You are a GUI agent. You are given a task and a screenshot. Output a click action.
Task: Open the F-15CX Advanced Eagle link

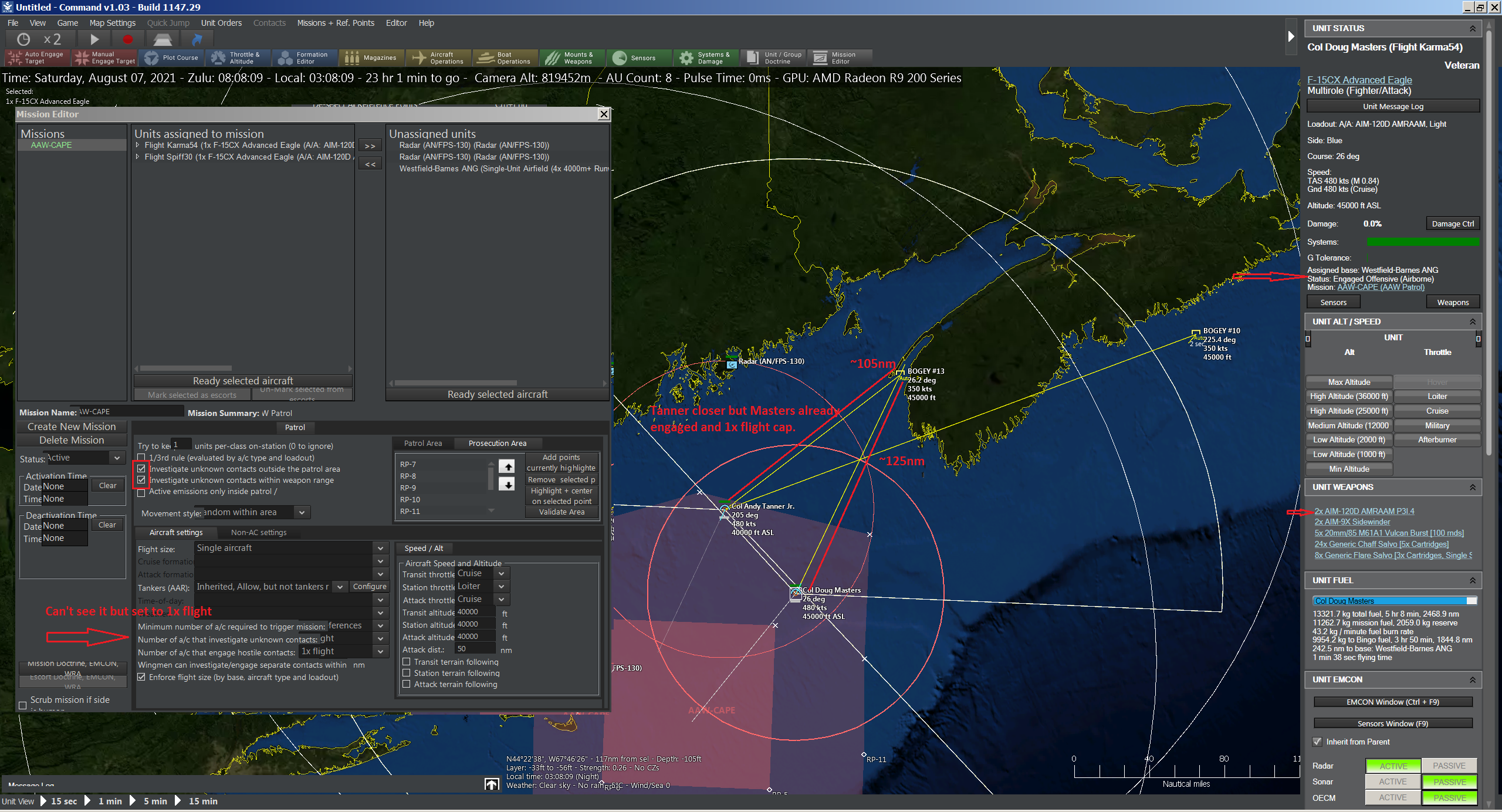click(1359, 80)
